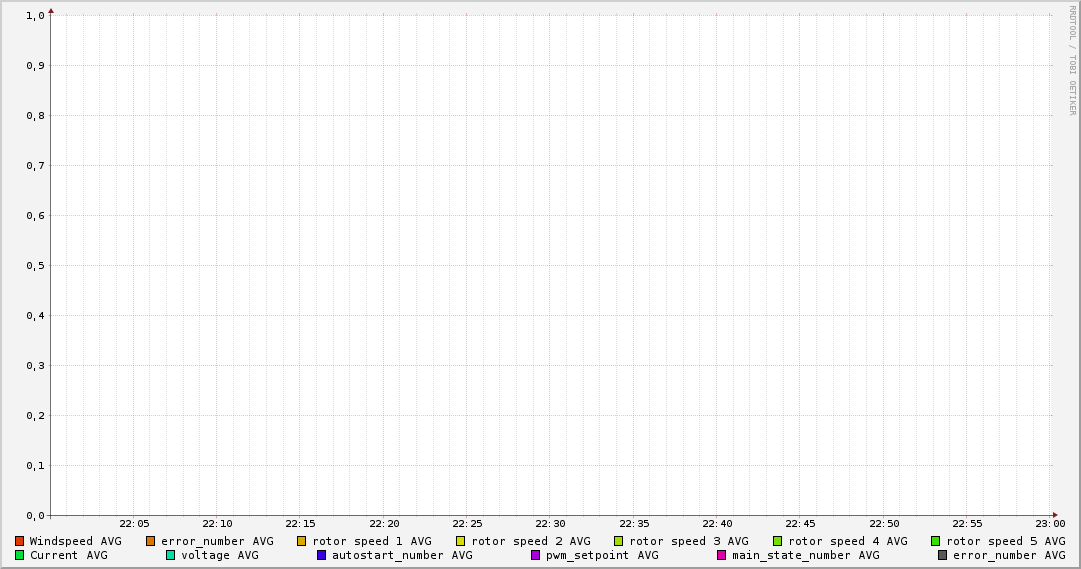Image resolution: width=1081 pixels, height=569 pixels.
Task: Click the rotor speed 1 color swatch
Action: pyautogui.click(x=301, y=541)
